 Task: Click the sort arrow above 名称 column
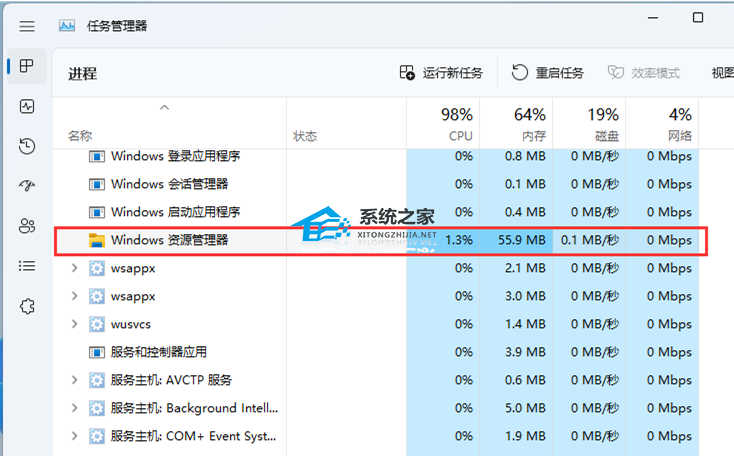point(164,108)
